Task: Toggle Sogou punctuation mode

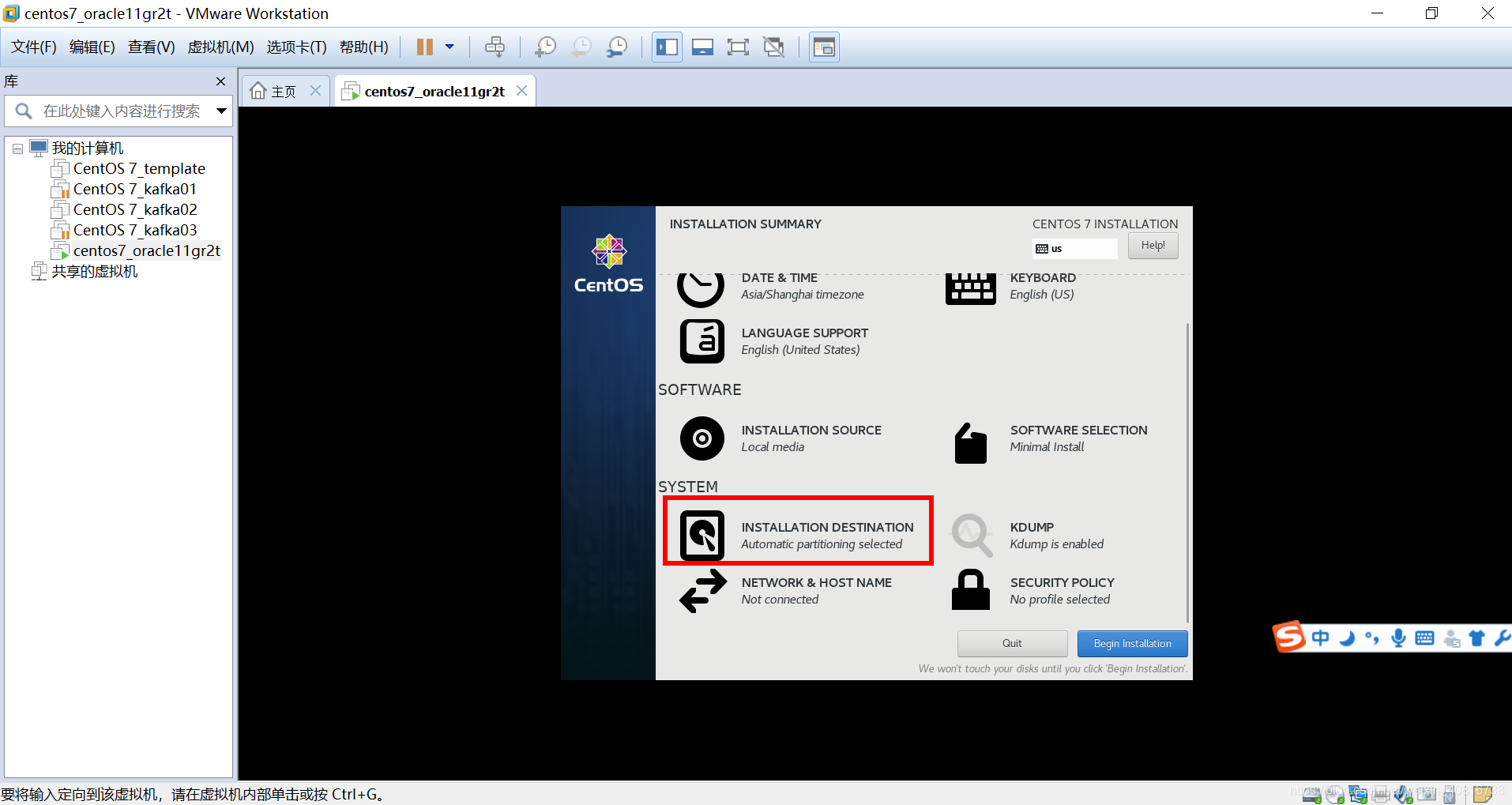Action: 1372,638
